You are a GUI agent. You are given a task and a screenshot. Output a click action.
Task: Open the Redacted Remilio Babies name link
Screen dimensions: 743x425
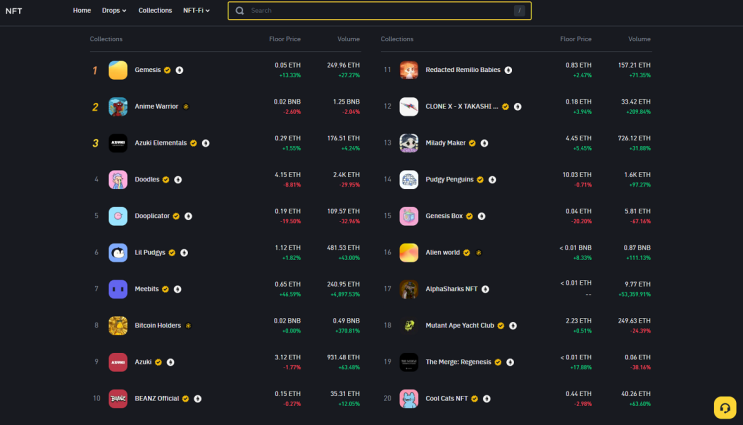[463, 70]
